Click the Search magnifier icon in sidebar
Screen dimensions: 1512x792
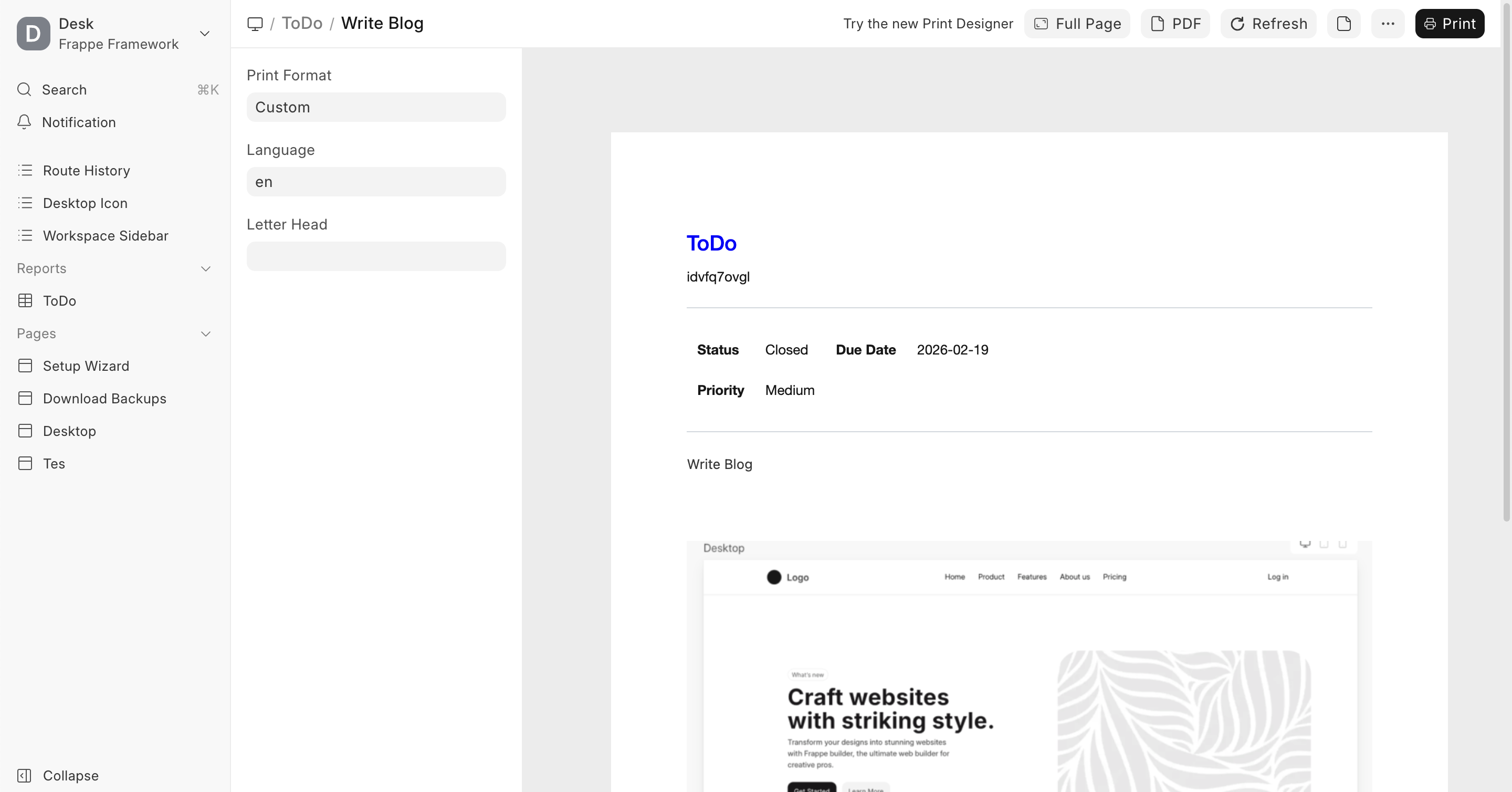click(24, 89)
